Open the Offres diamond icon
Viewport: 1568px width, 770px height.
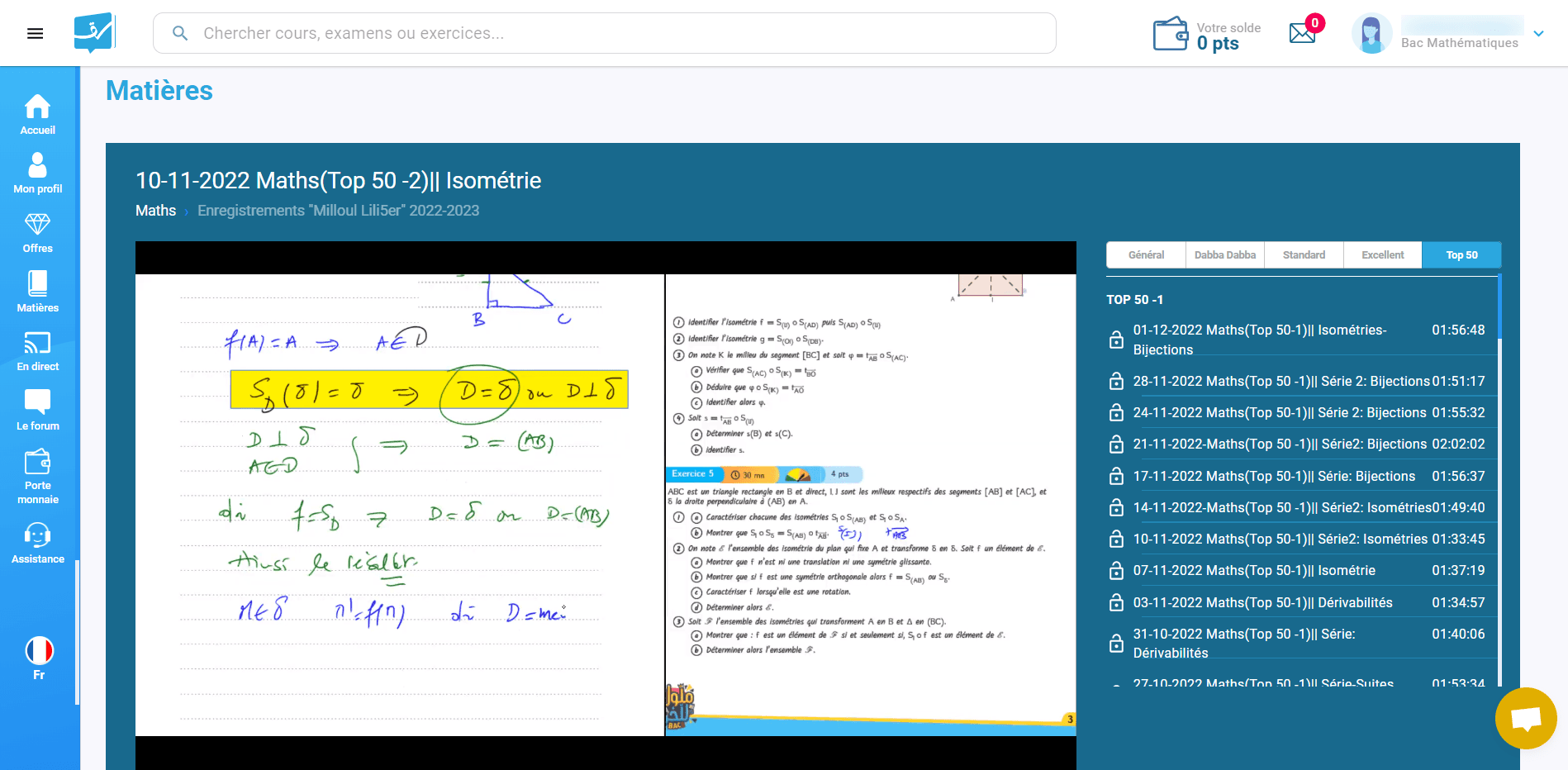pos(37,225)
